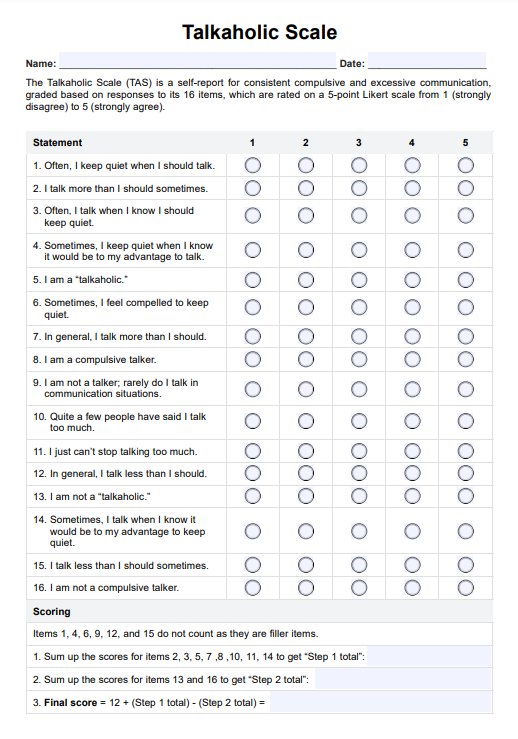This screenshot has height=739, width=518.
Task: Click the Name input field
Action: tap(197, 61)
